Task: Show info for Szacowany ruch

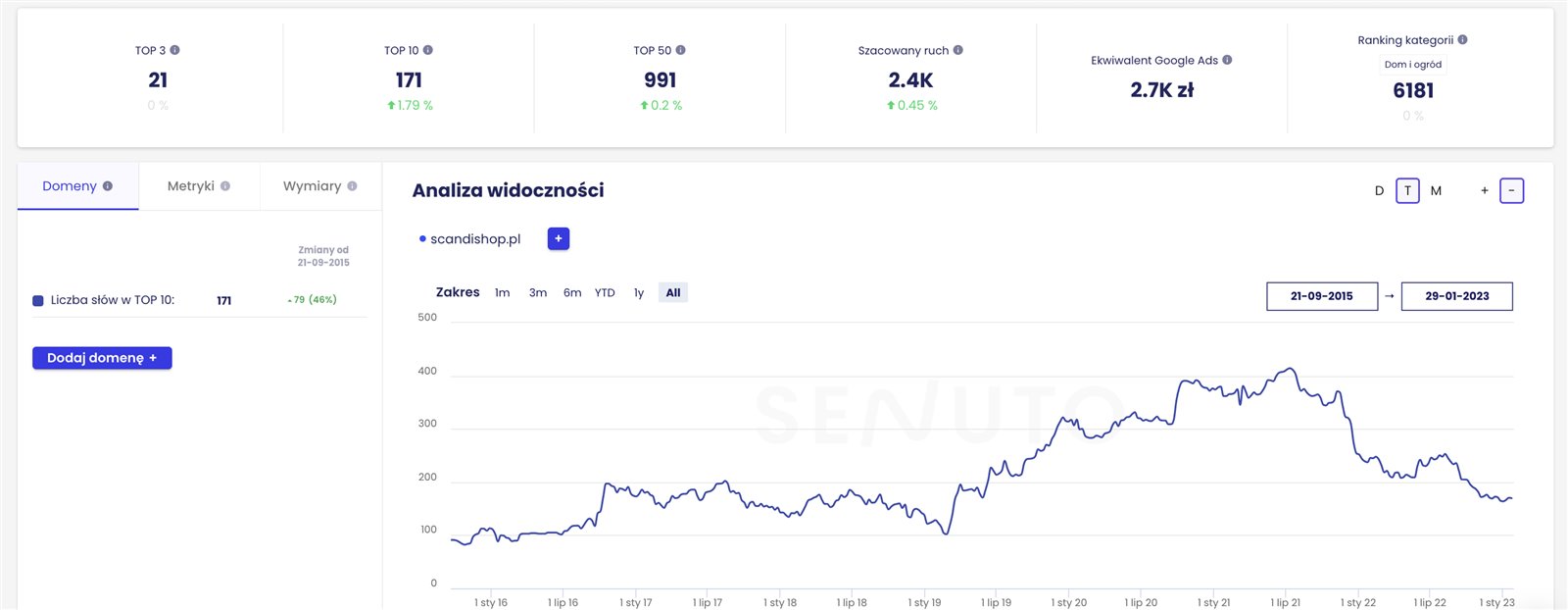Action: point(958,50)
